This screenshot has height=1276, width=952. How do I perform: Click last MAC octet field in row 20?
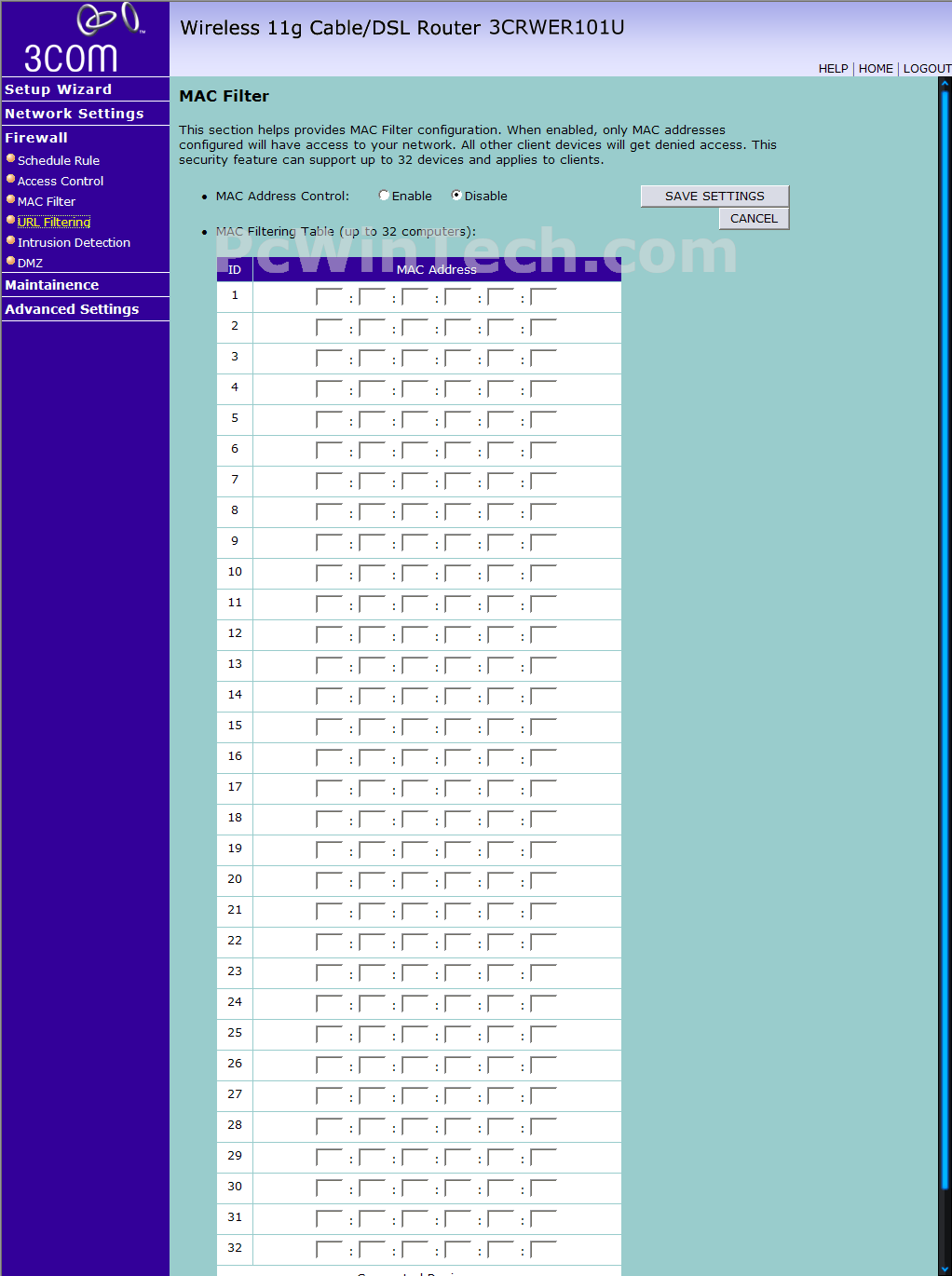(544, 881)
